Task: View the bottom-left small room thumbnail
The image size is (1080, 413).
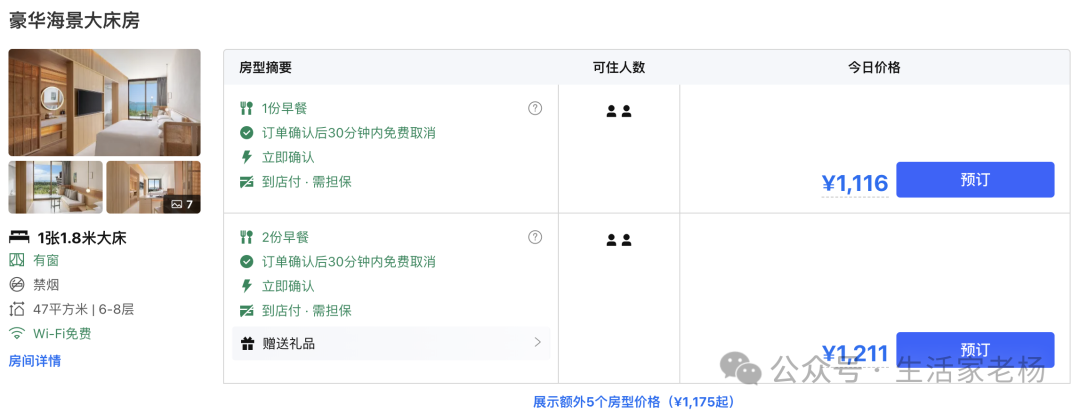Action: 55,187
